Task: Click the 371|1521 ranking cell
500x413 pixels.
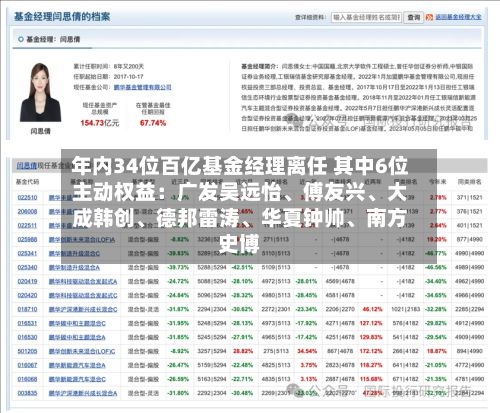Action: click(x=470, y=198)
